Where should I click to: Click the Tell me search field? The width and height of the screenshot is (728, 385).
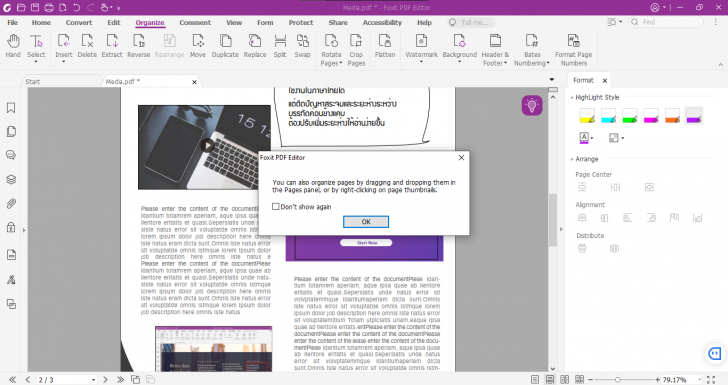coord(471,22)
